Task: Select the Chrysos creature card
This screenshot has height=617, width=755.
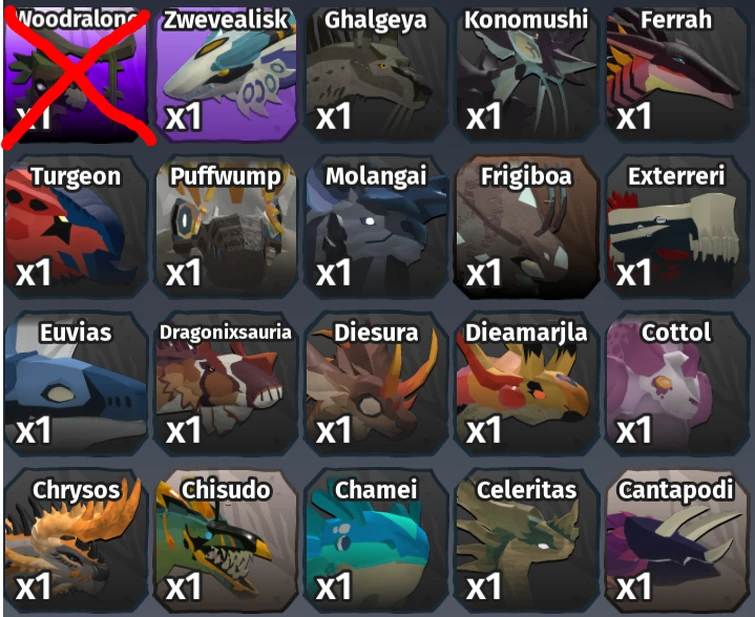Action: pyautogui.click(x=76, y=540)
